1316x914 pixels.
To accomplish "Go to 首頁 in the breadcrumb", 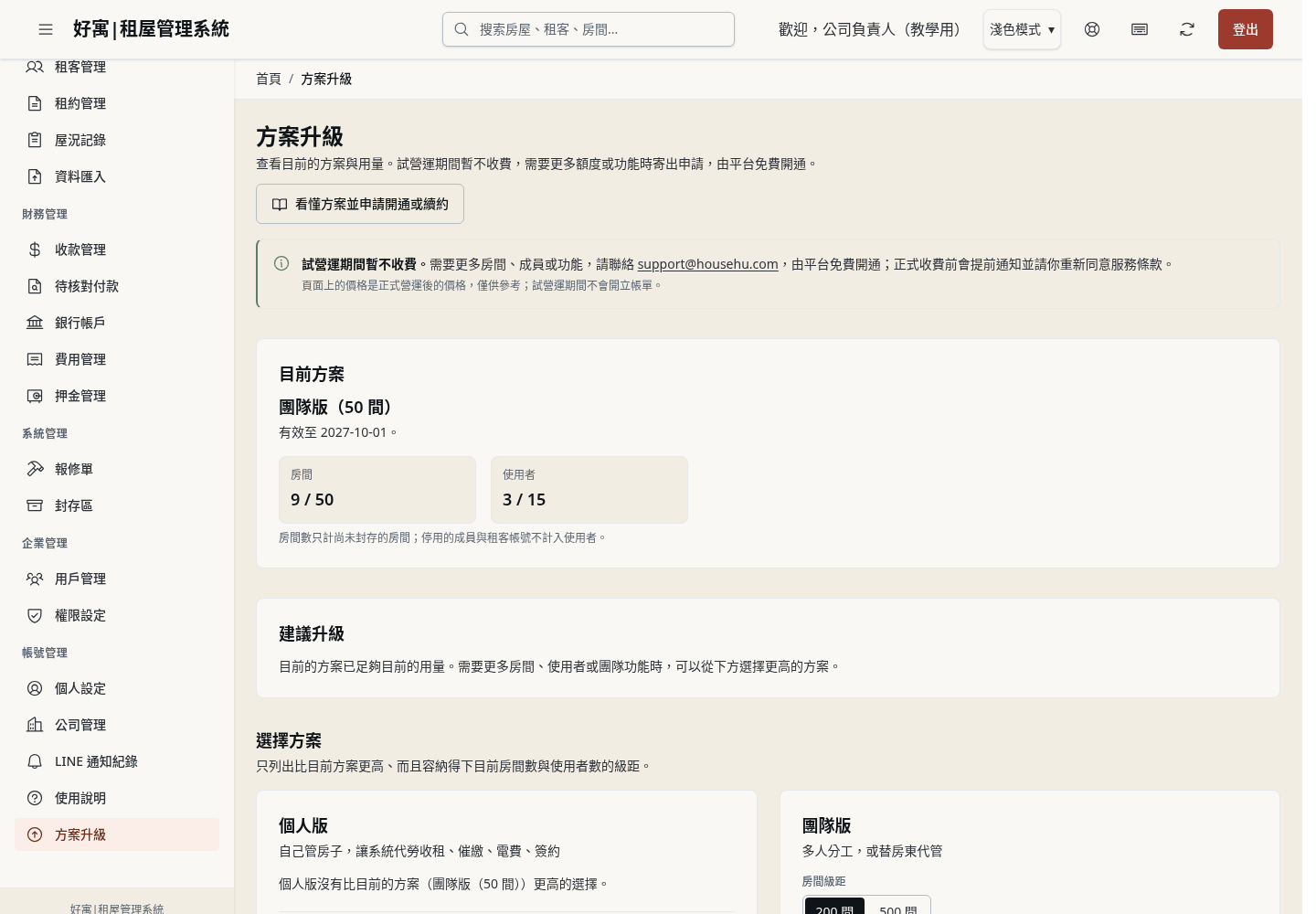I will pos(269,79).
